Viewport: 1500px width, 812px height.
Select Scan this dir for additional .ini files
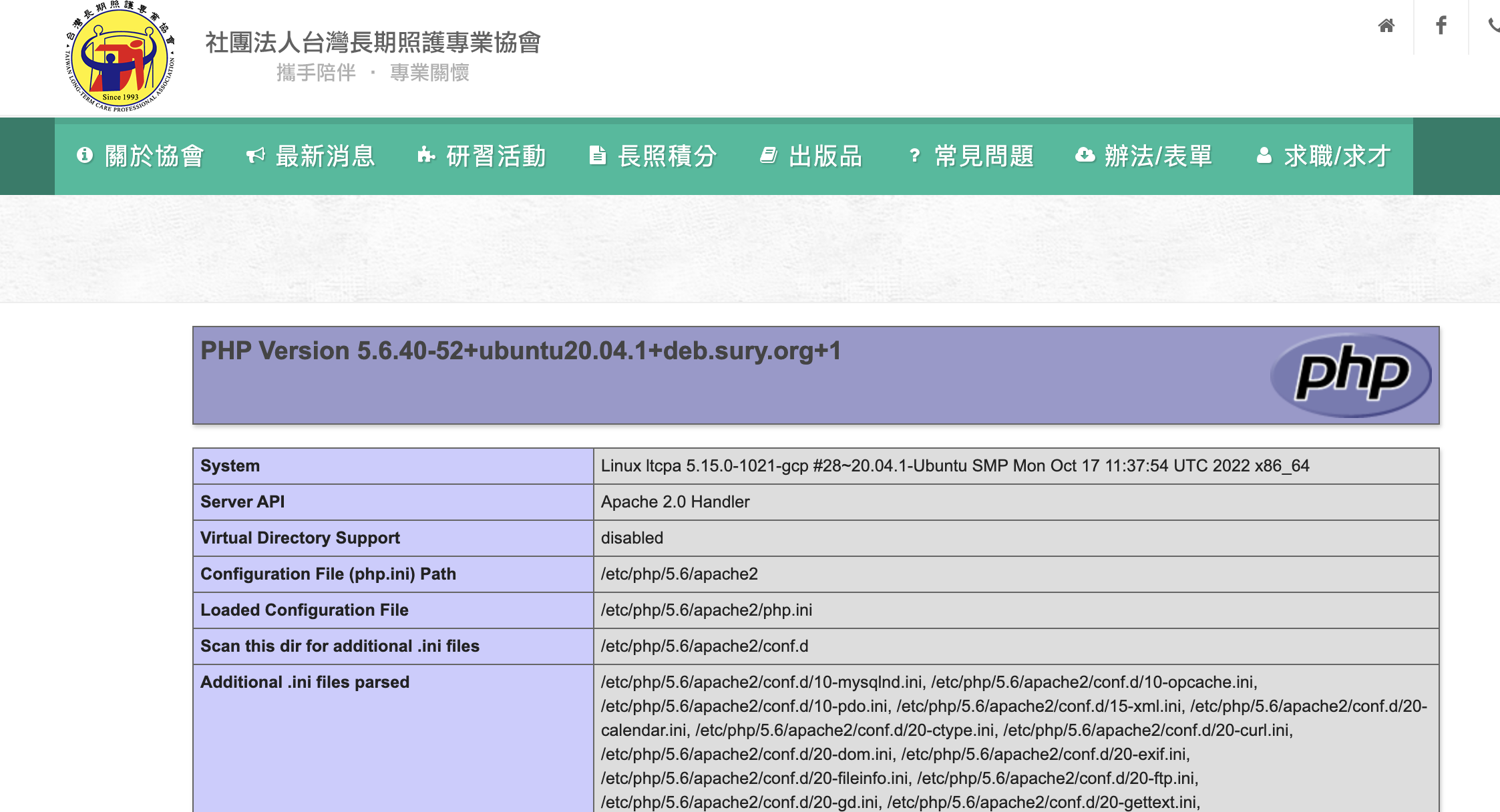coord(340,646)
